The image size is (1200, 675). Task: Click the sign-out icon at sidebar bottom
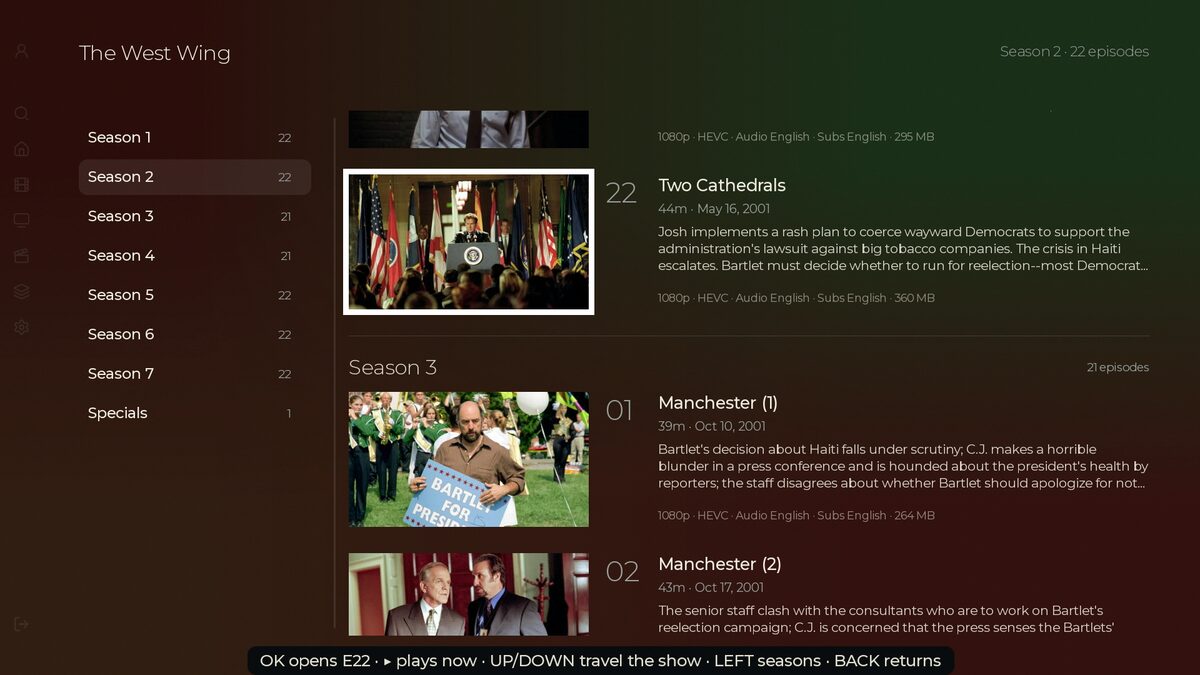click(22, 624)
